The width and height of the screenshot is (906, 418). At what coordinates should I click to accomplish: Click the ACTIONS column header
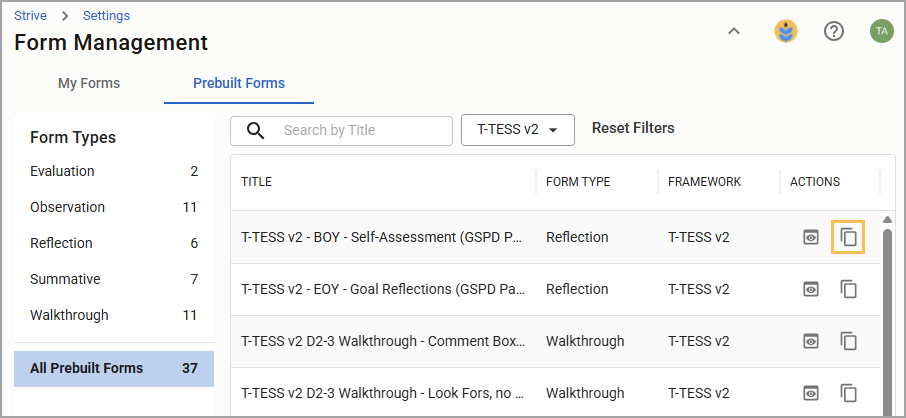(x=815, y=182)
